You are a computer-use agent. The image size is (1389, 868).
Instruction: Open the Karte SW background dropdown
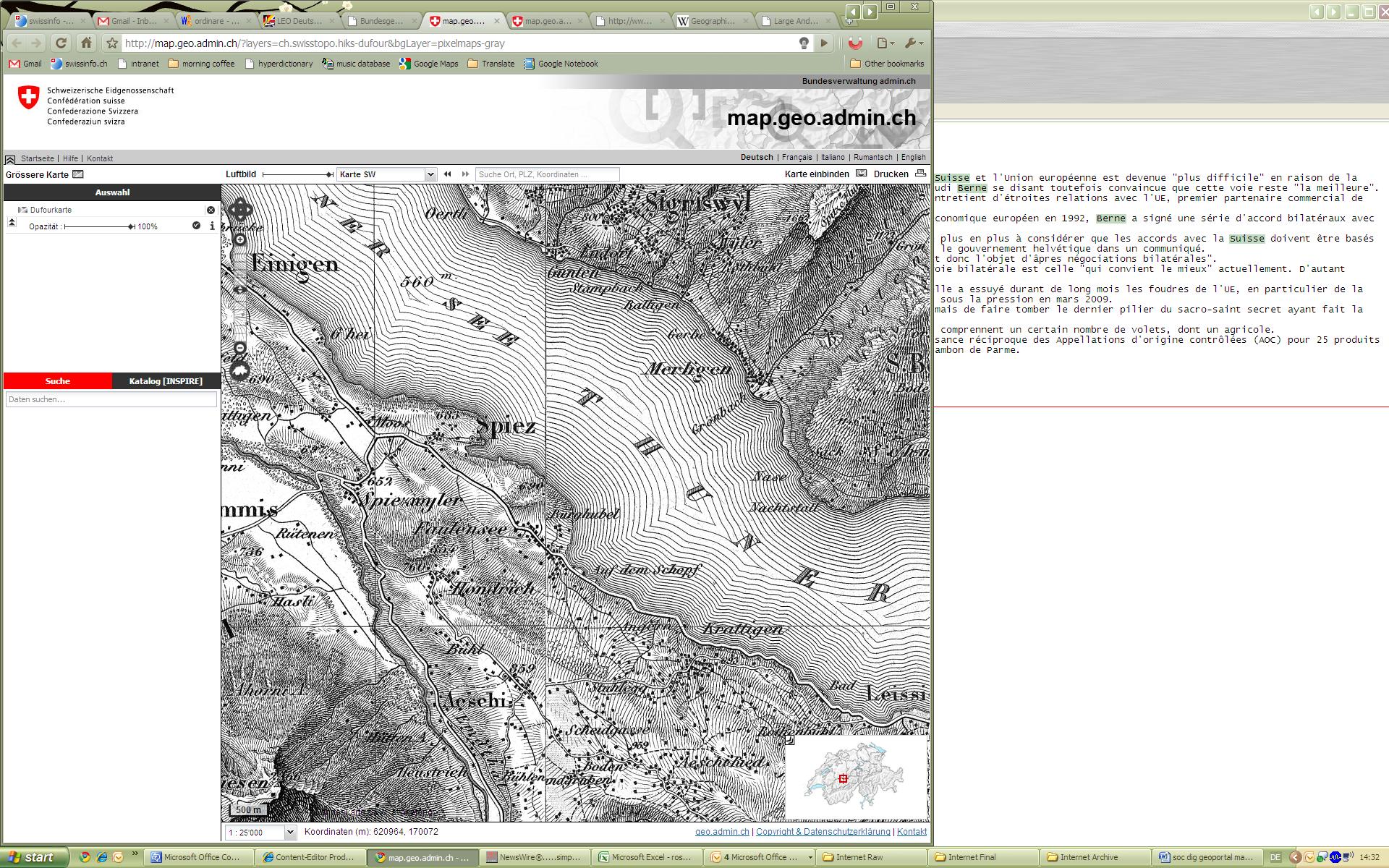[x=430, y=174]
